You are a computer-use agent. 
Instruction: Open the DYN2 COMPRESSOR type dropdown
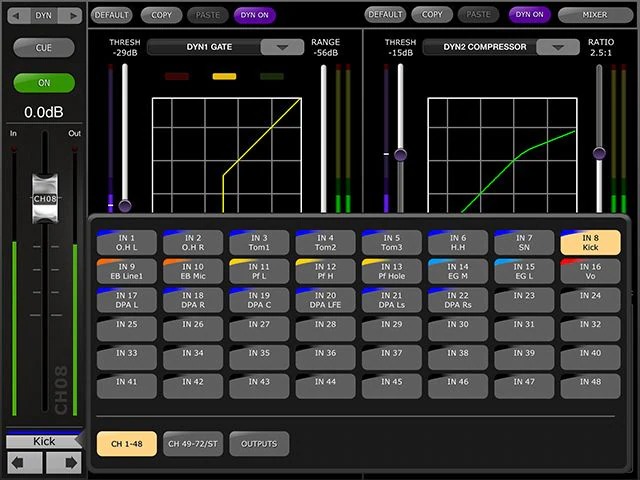(x=557, y=48)
